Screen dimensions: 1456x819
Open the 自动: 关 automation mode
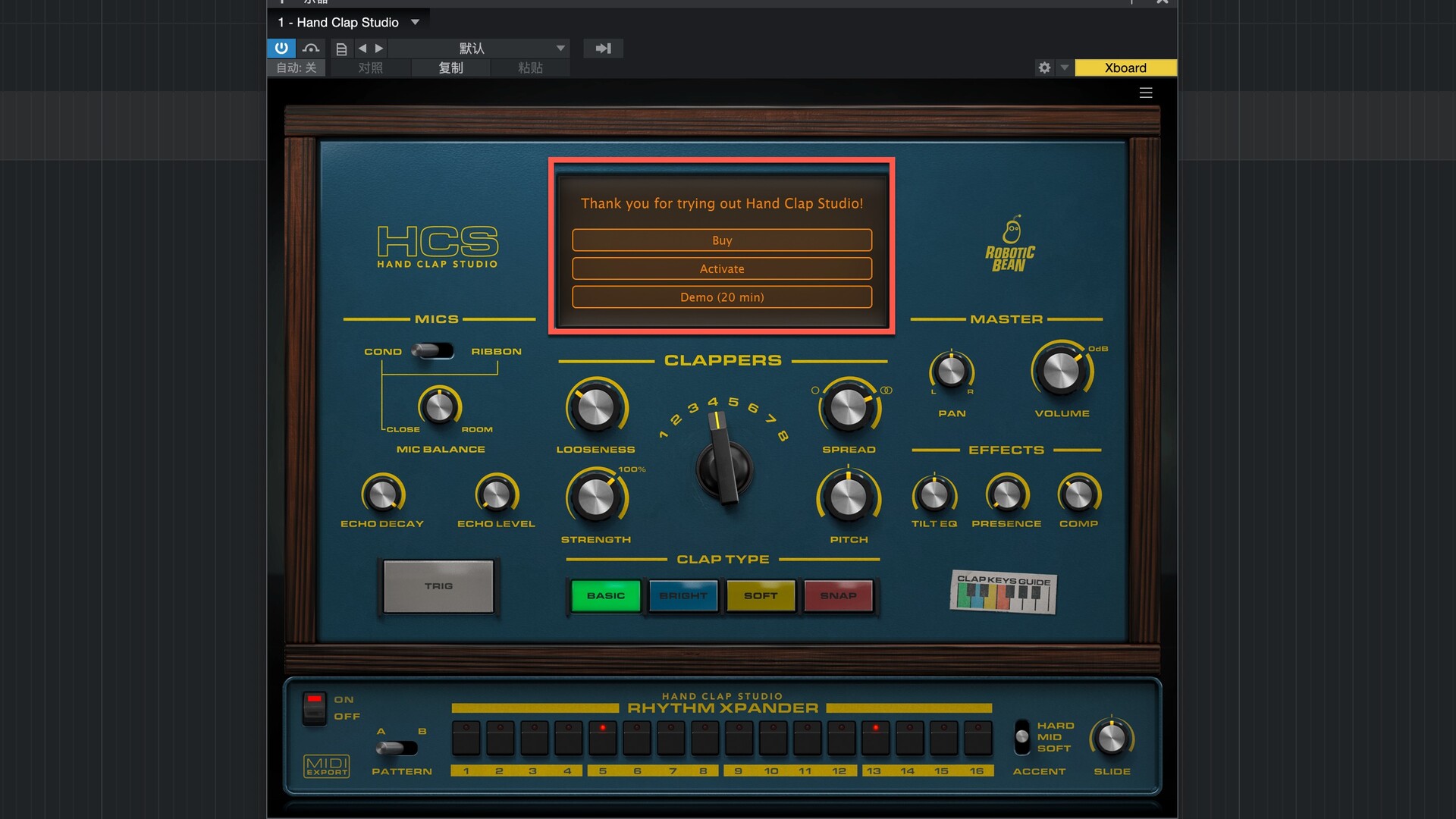[297, 67]
